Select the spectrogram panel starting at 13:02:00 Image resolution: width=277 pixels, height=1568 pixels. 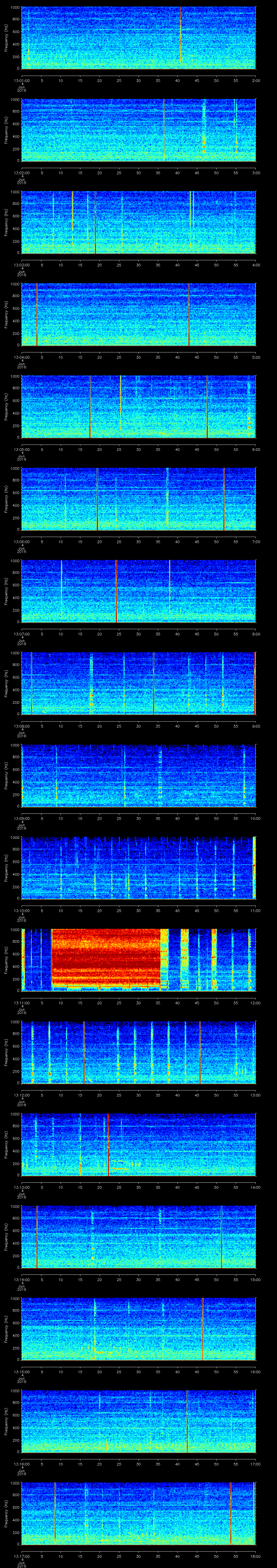point(139,130)
